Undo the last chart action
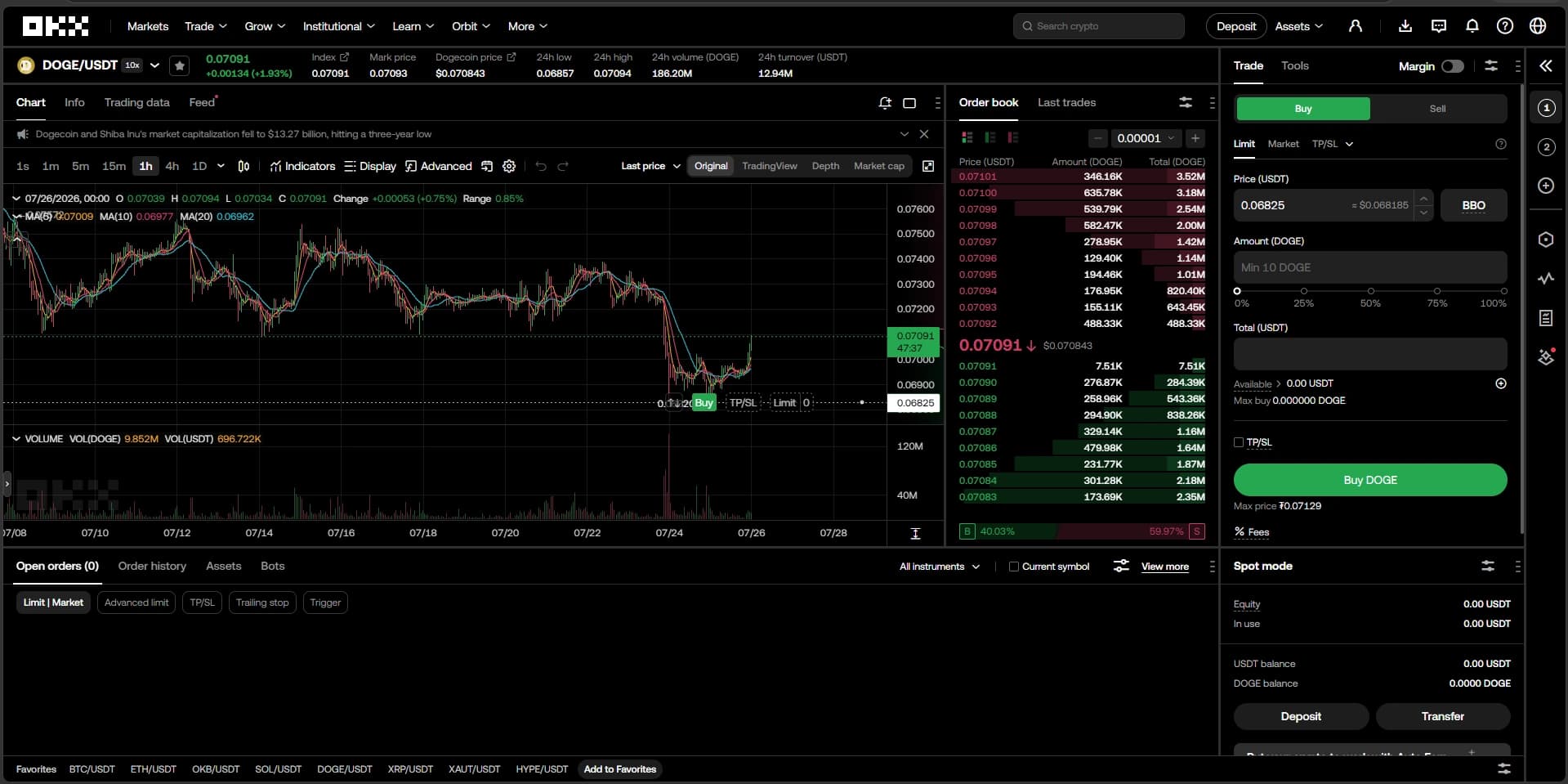 click(x=541, y=166)
